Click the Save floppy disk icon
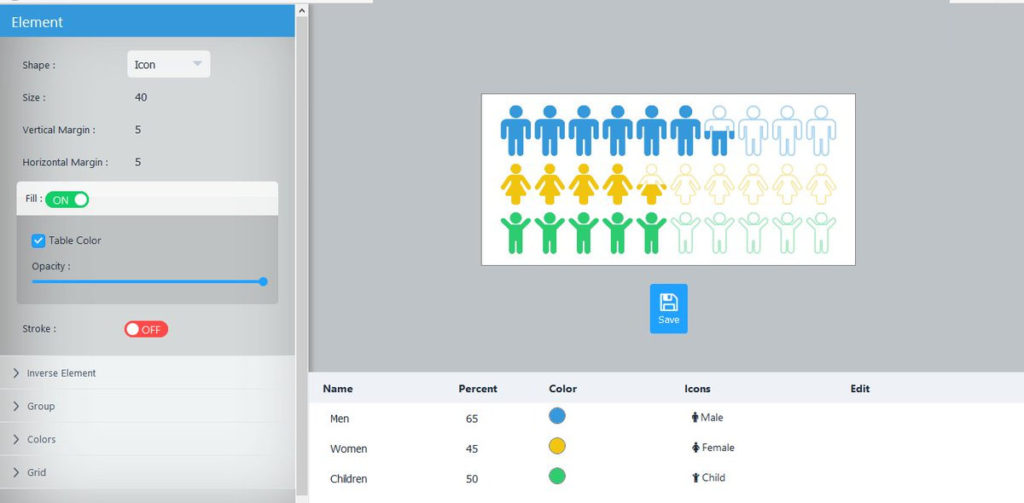The height and width of the screenshot is (503, 1024). point(668,302)
